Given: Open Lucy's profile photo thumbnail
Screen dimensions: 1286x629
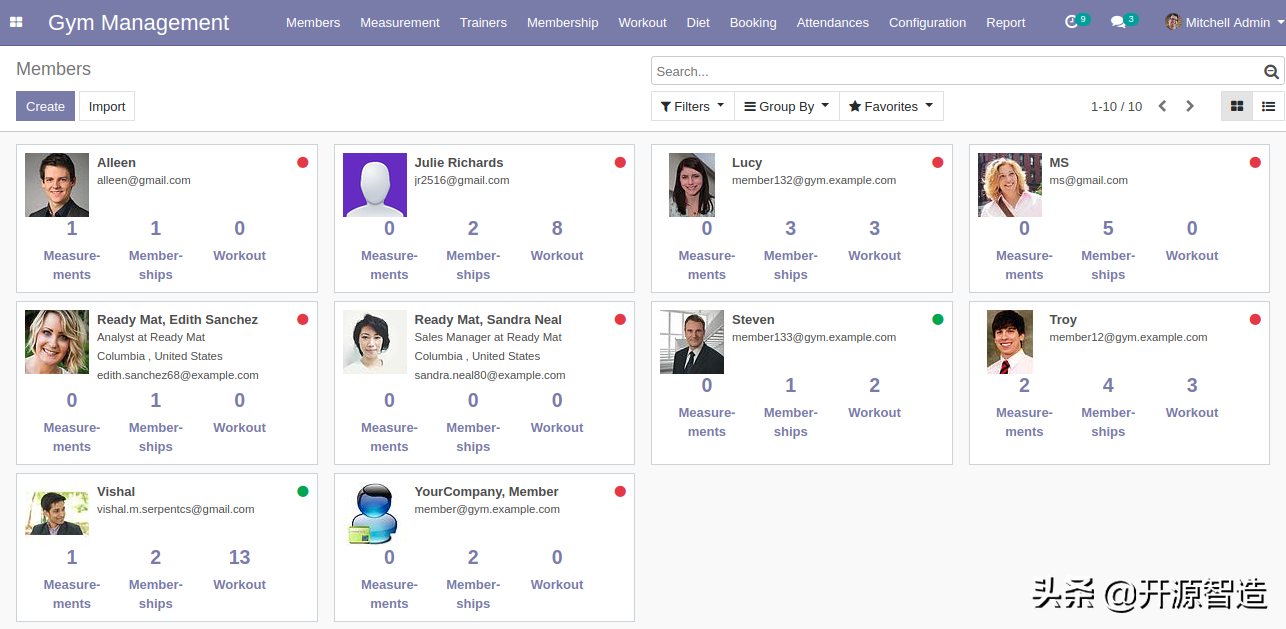Looking at the screenshot, I should tap(692, 185).
